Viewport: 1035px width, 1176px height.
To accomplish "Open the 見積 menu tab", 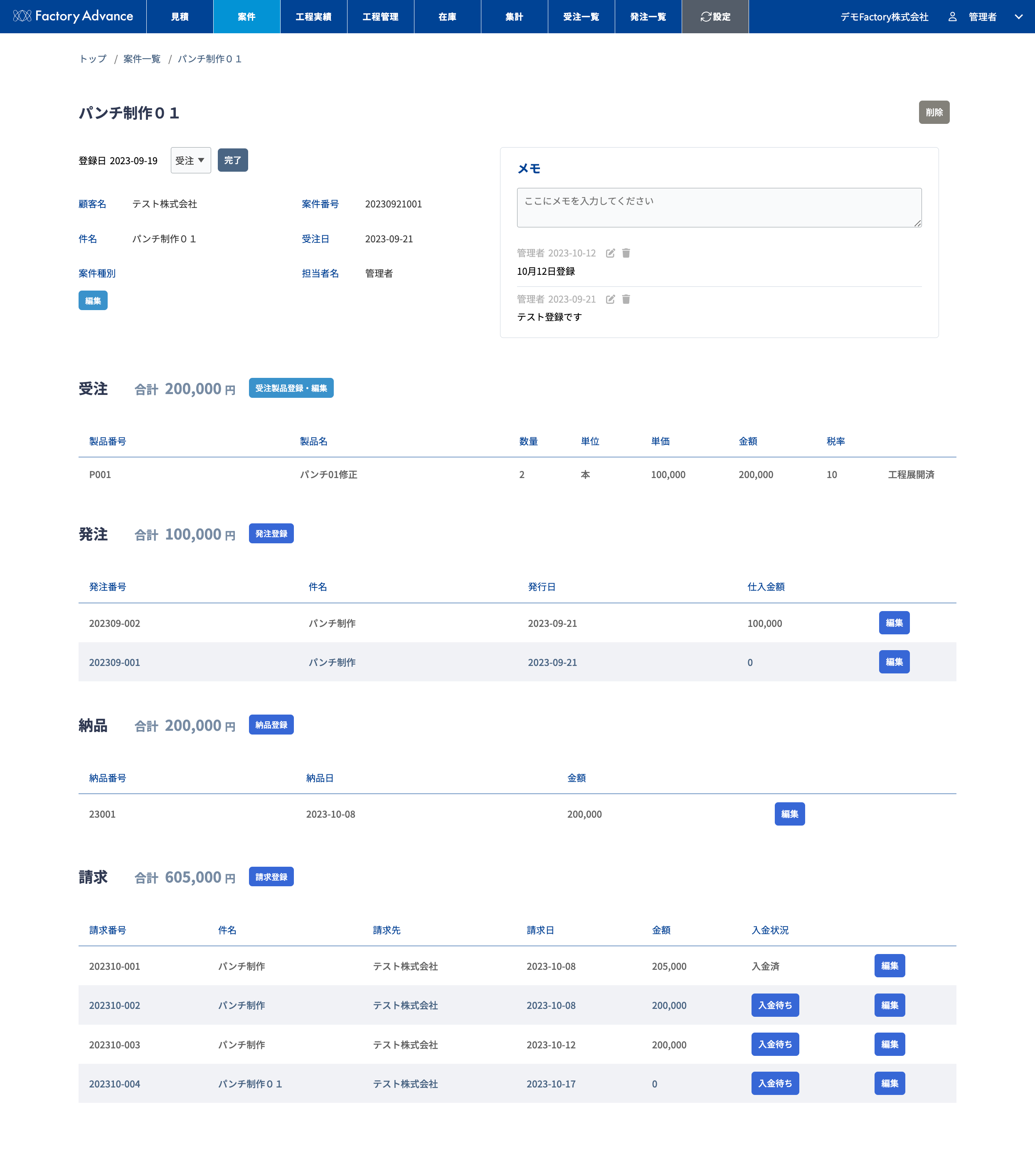I will coord(180,17).
